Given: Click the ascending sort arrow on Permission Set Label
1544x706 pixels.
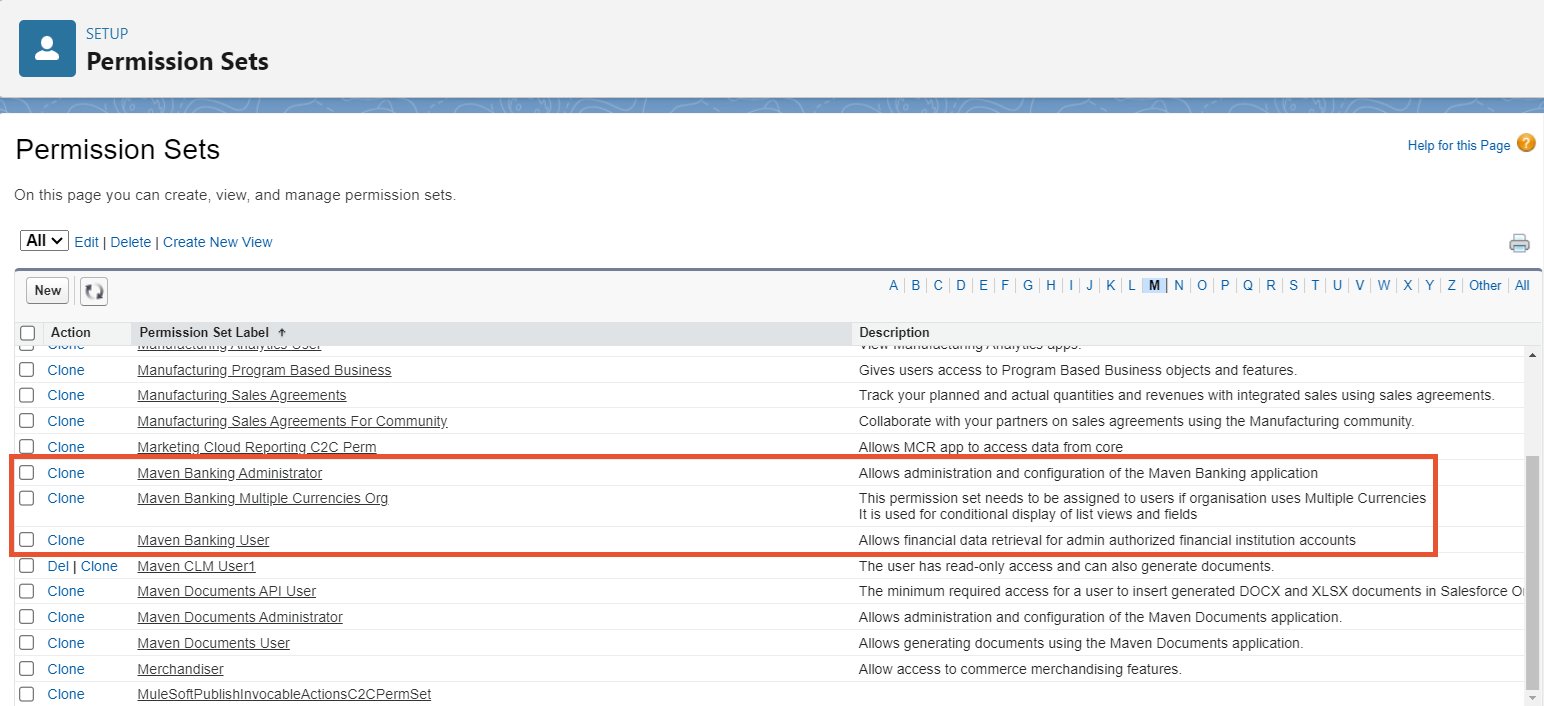Looking at the screenshot, I should [282, 332].
